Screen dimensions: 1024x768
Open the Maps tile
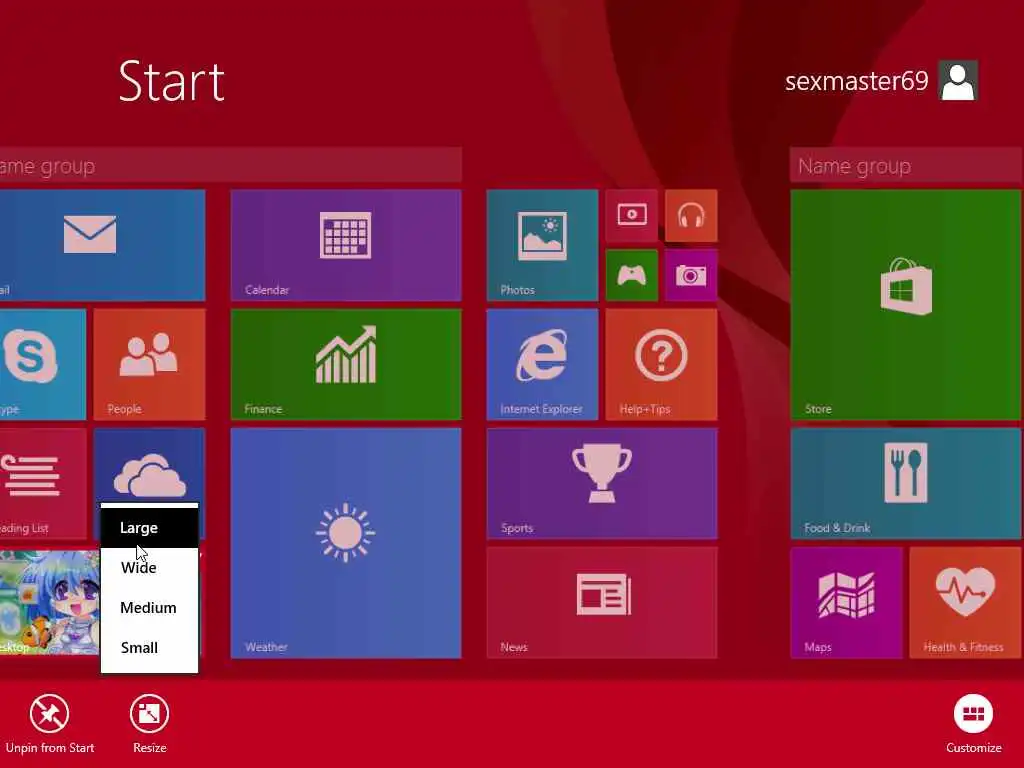pyautogui.click(x=846, y=603)
